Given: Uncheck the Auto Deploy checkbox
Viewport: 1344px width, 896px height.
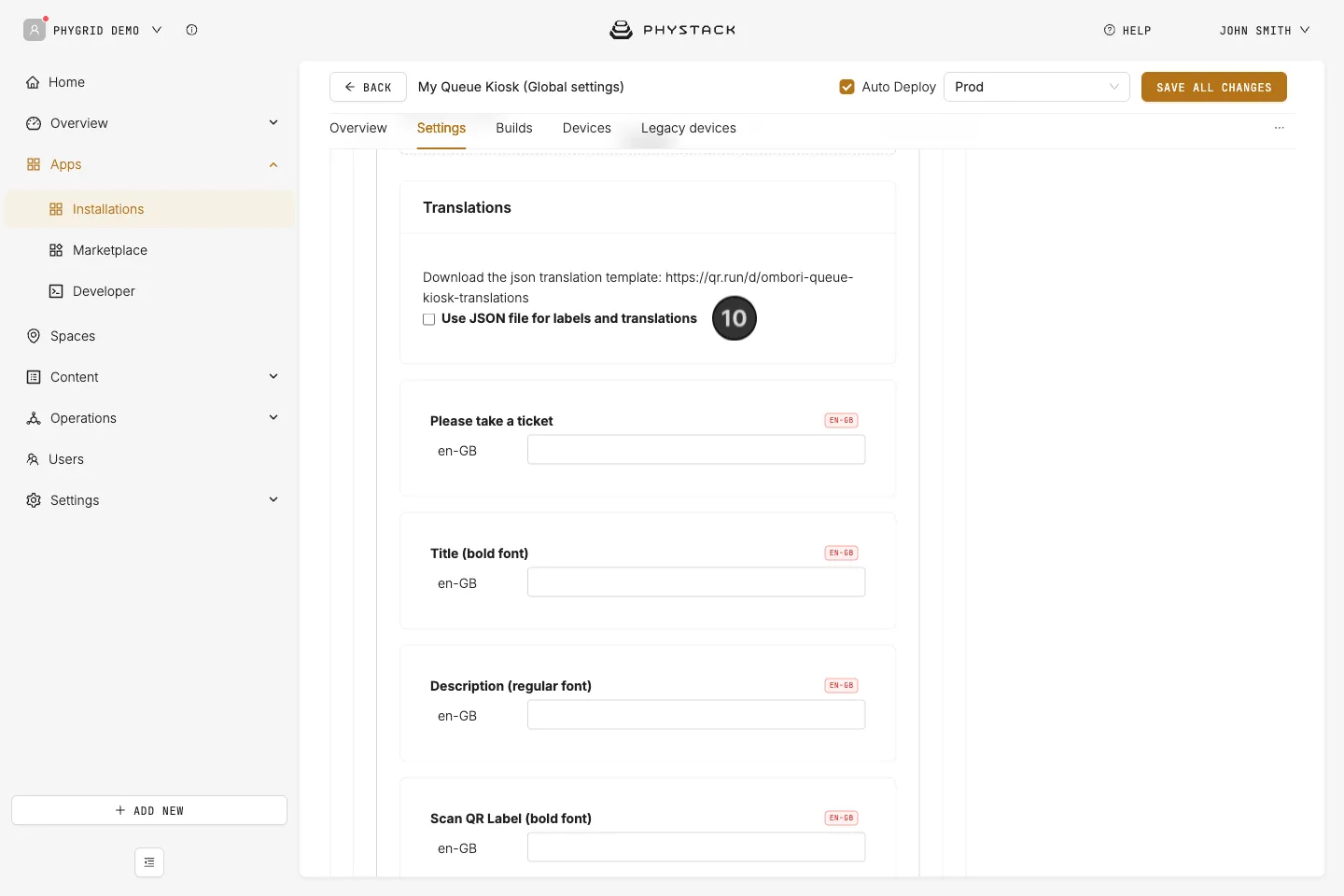Looking at the screenshot, I should coord(847,87).
